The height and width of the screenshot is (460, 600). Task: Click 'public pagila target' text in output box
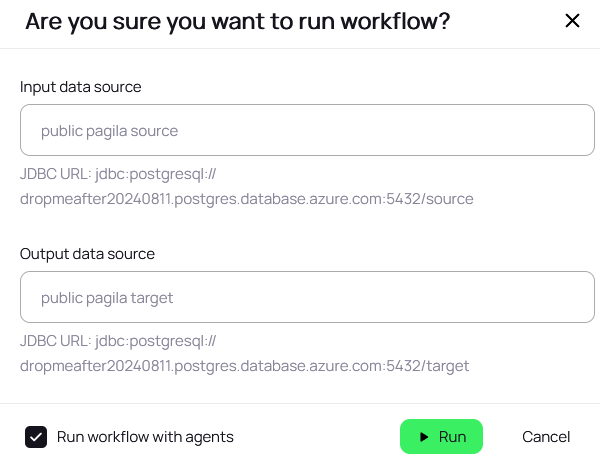click(x=107, y=298)
